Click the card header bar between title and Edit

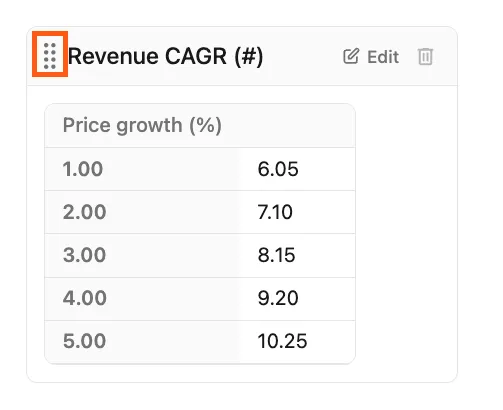pos(303,56)
